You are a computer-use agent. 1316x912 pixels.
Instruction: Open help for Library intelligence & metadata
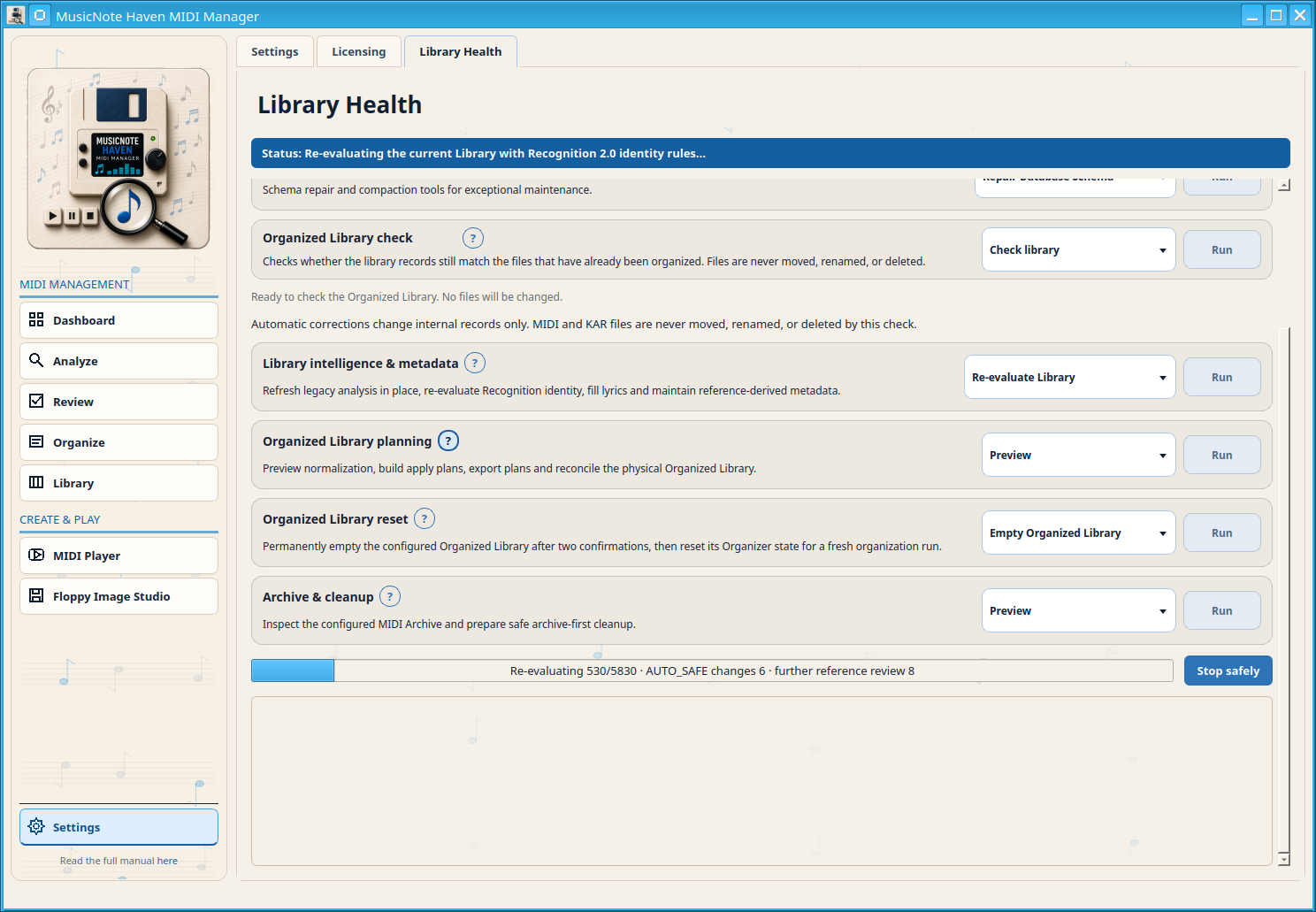coord(475,363)
